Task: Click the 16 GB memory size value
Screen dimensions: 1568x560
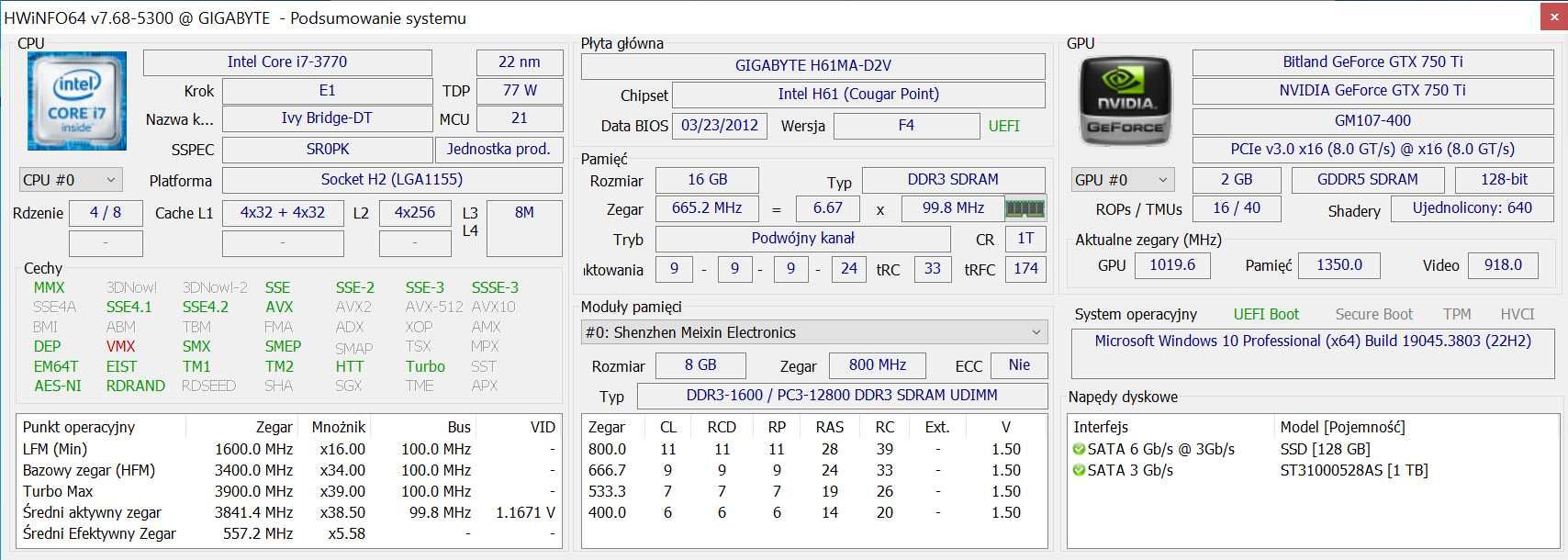Action: tap(707, 180)
